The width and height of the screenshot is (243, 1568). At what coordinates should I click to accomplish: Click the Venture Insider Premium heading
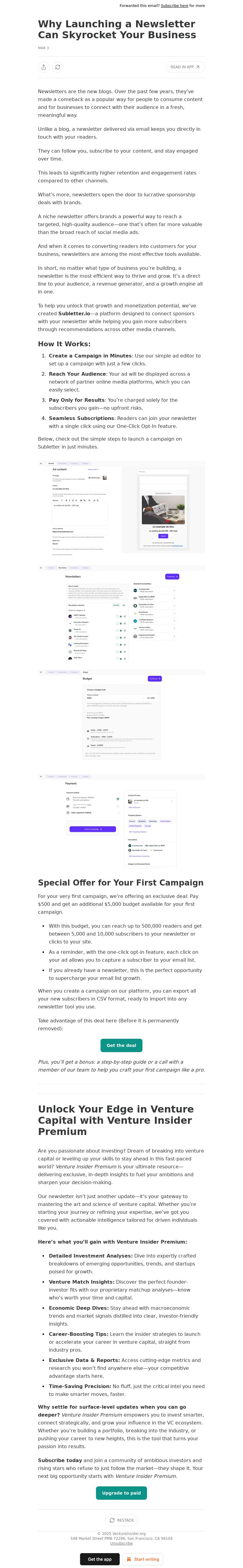click(x=116, y=1120)
